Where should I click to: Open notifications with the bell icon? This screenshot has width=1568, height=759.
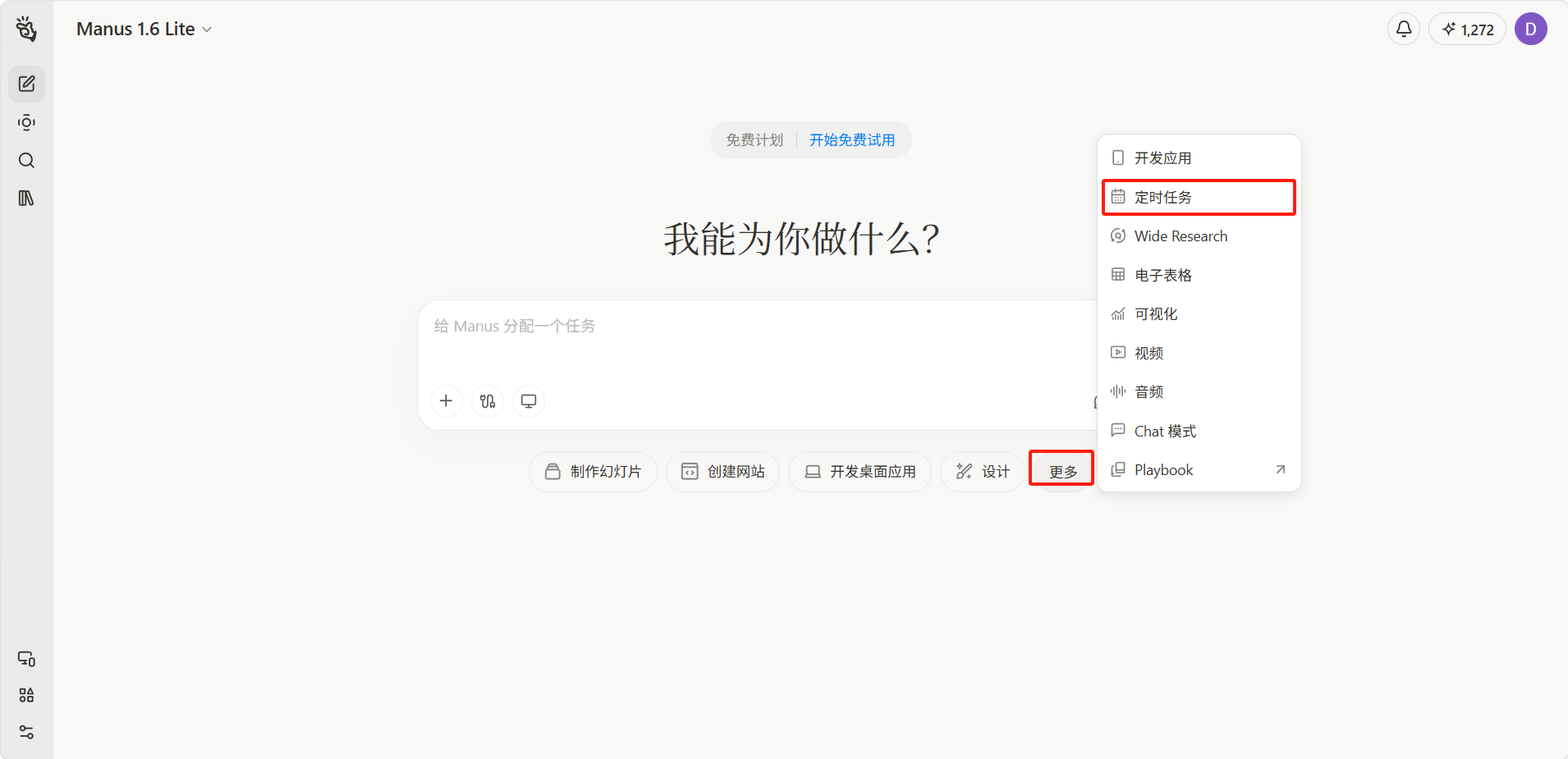pyautogui.click(x=1404, y=29)
